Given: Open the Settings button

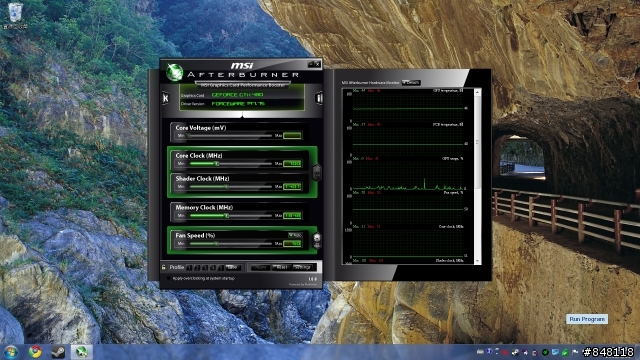Looking at the screenshot, I should tap(303, 268).
